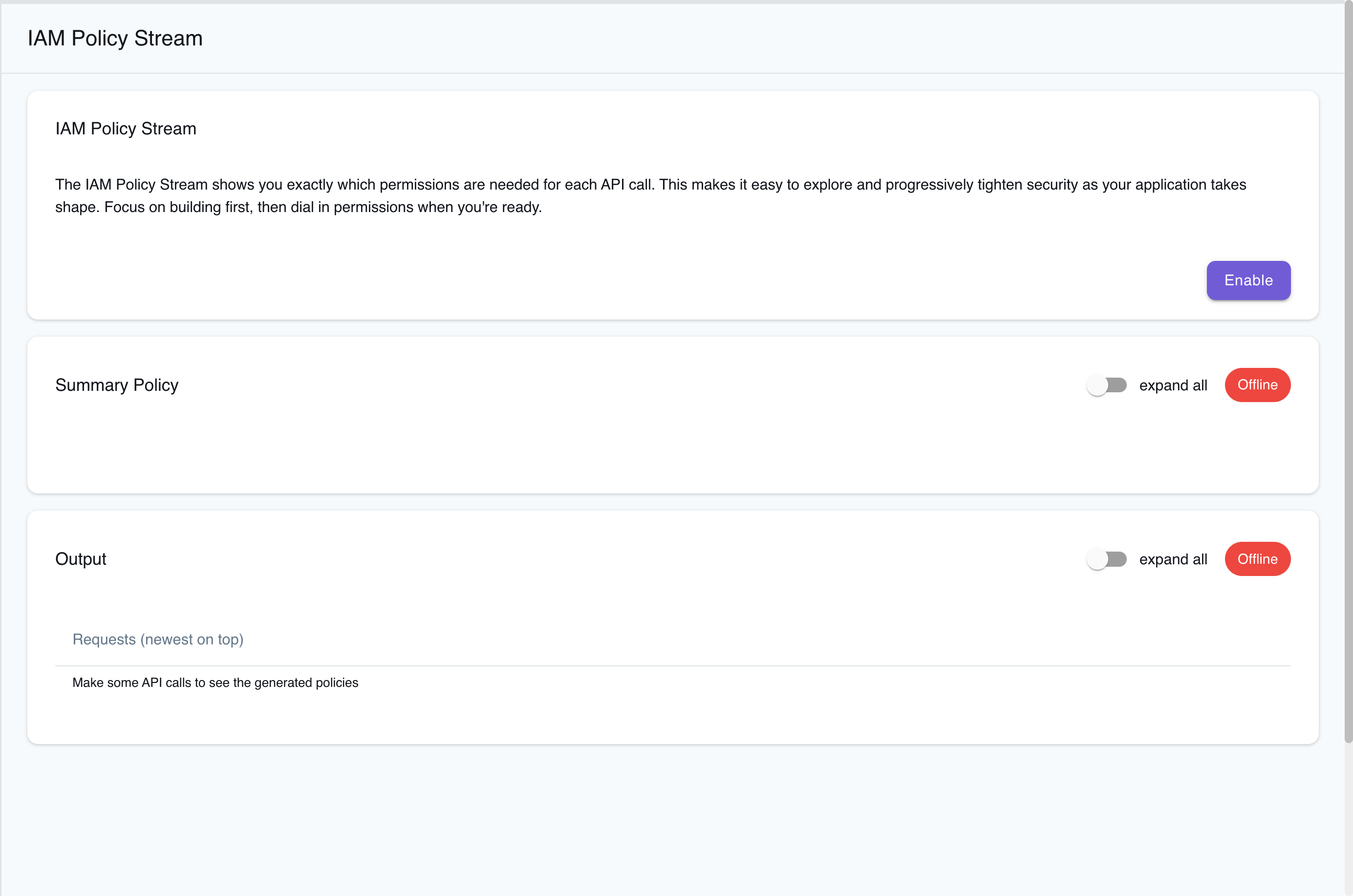The width and height of the screenshot is (1353, 896).
Task: Click the Output expand-all slider control
Action: pos(1106,559)
